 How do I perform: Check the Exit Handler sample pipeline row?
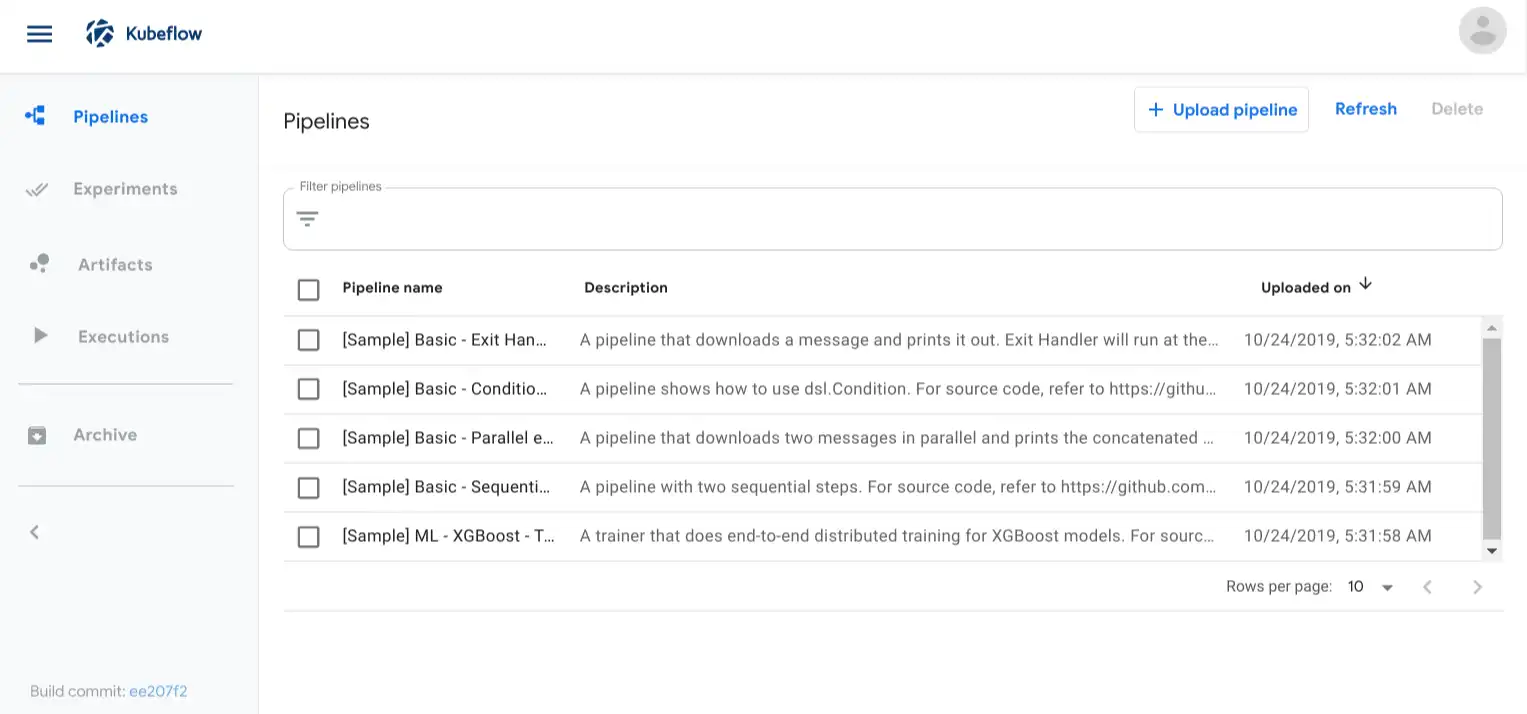pos(308,340)
